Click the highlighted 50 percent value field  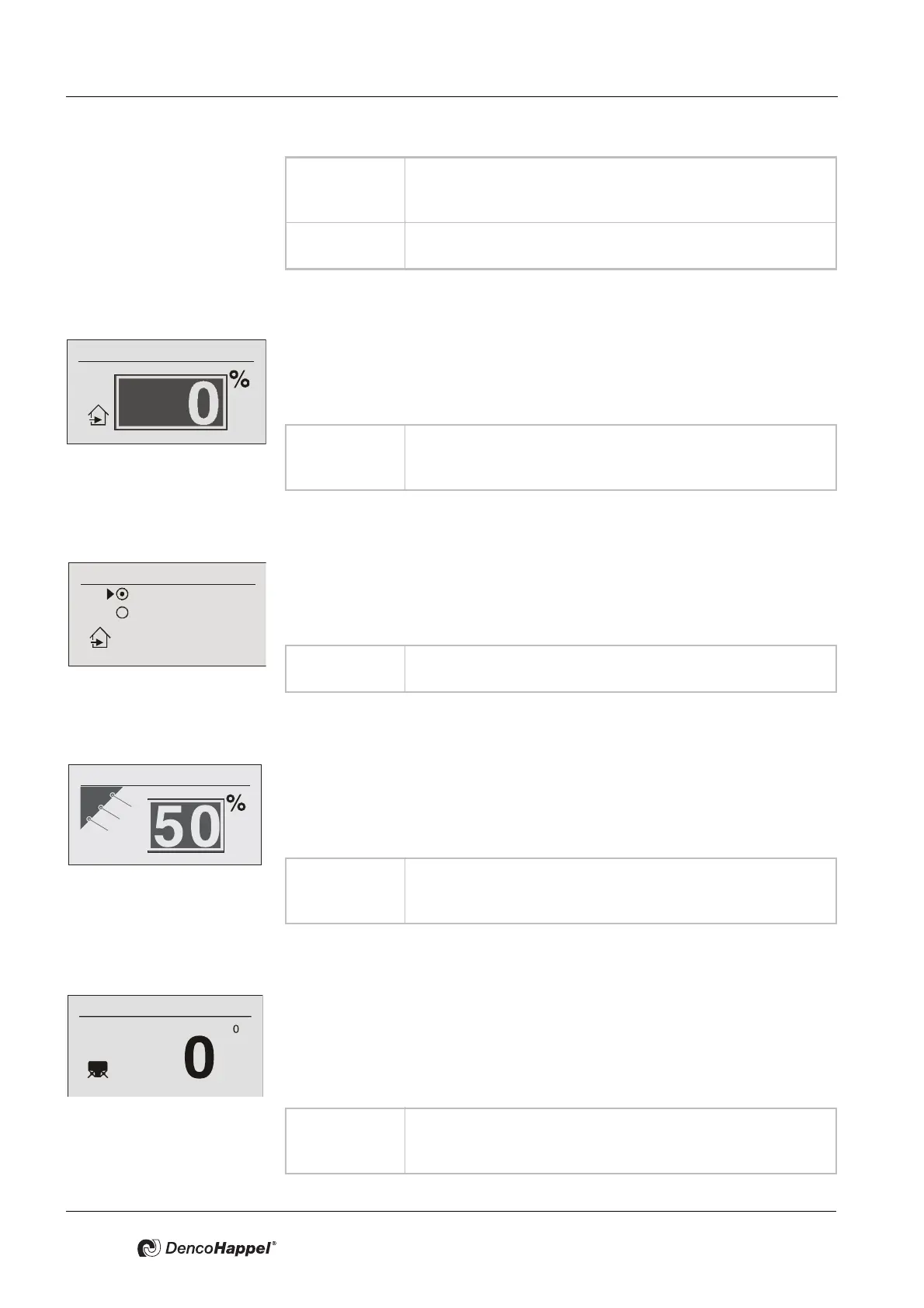(186, 825)
